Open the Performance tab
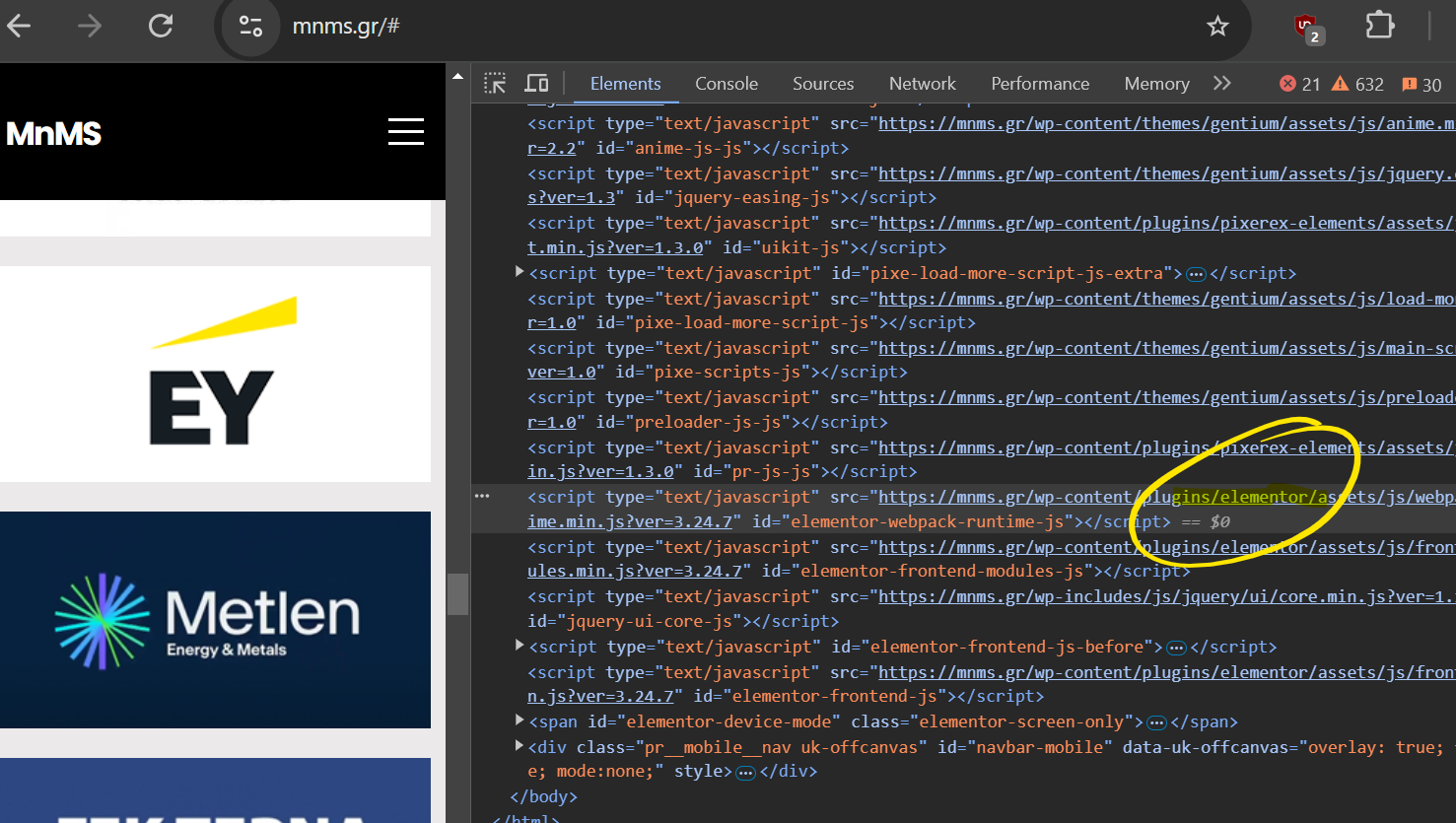 click(1040, 84)
